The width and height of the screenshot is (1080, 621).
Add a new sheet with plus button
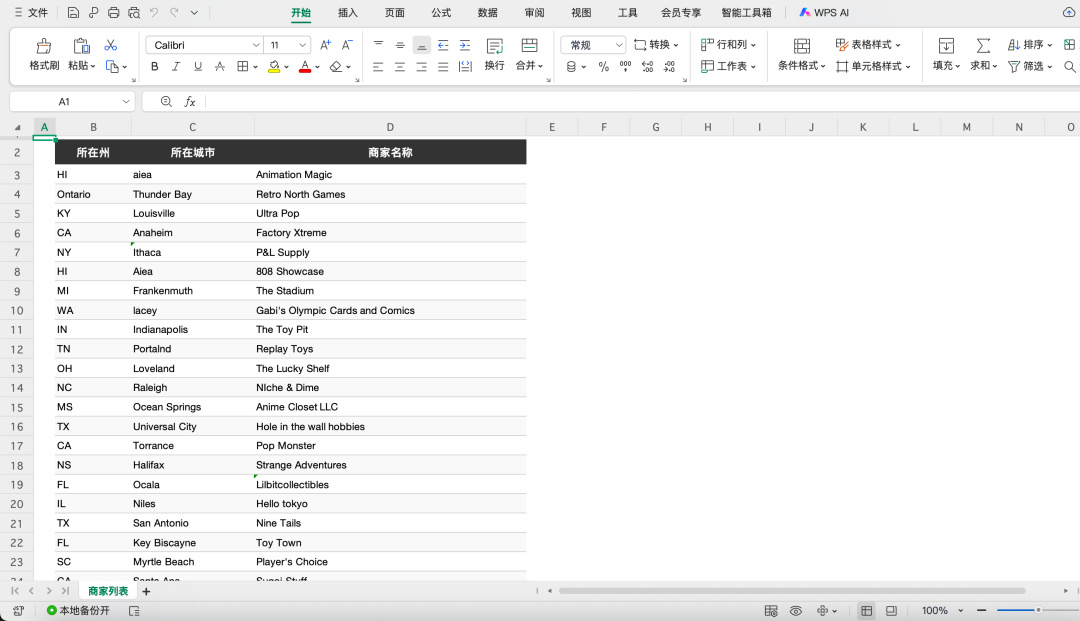(x=146, y=591)
